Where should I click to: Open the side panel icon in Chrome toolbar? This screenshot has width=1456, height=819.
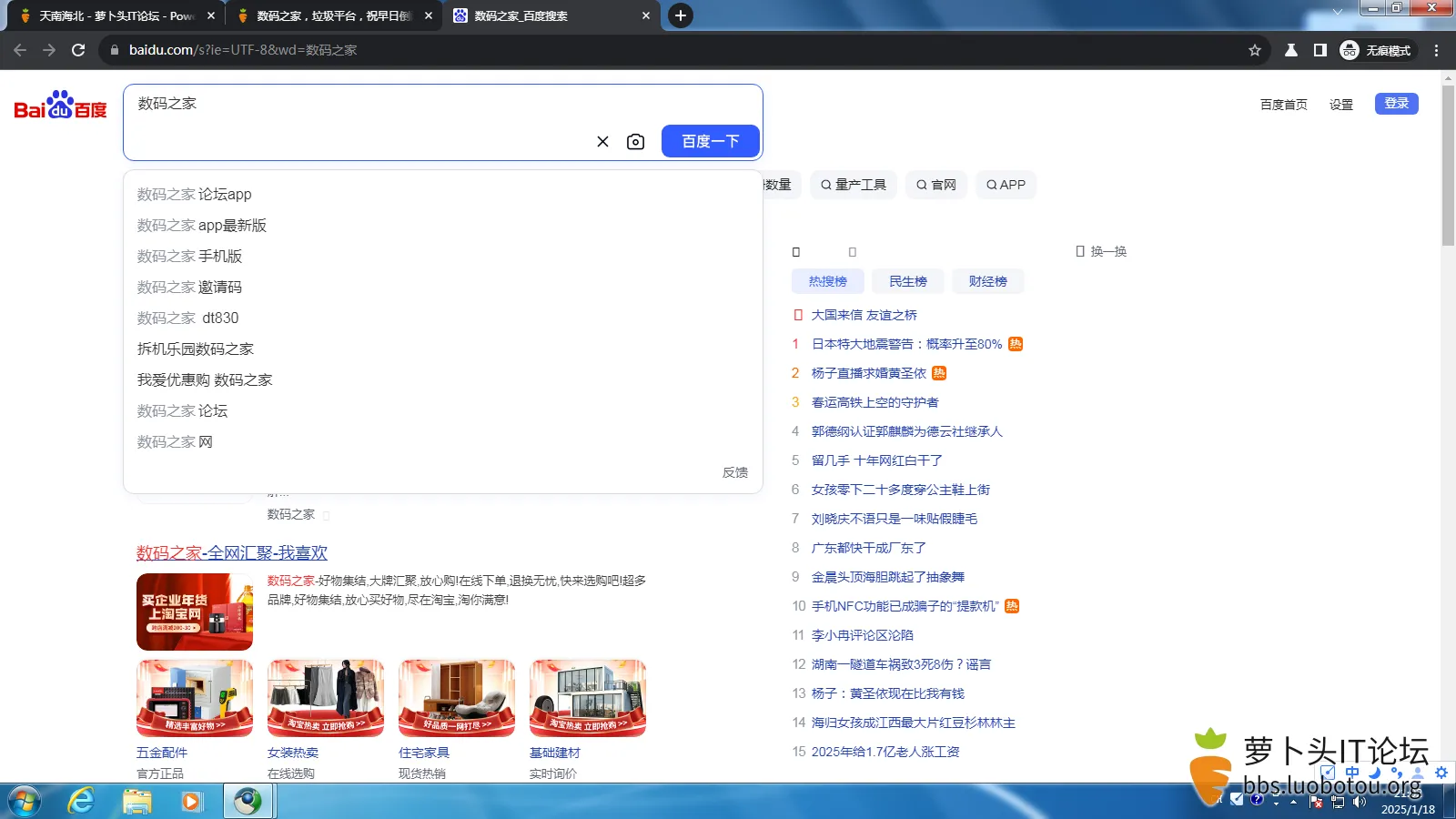tap(1319, 50)
